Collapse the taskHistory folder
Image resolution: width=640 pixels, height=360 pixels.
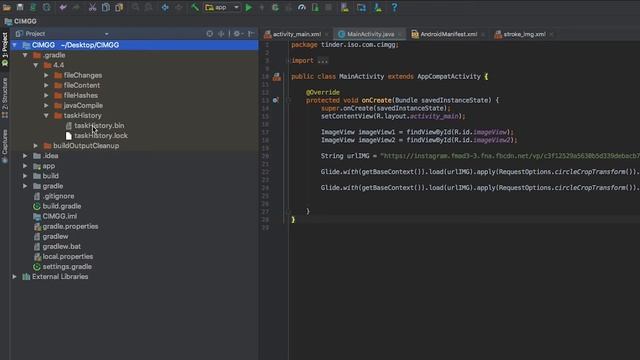[x=46, y=116]
